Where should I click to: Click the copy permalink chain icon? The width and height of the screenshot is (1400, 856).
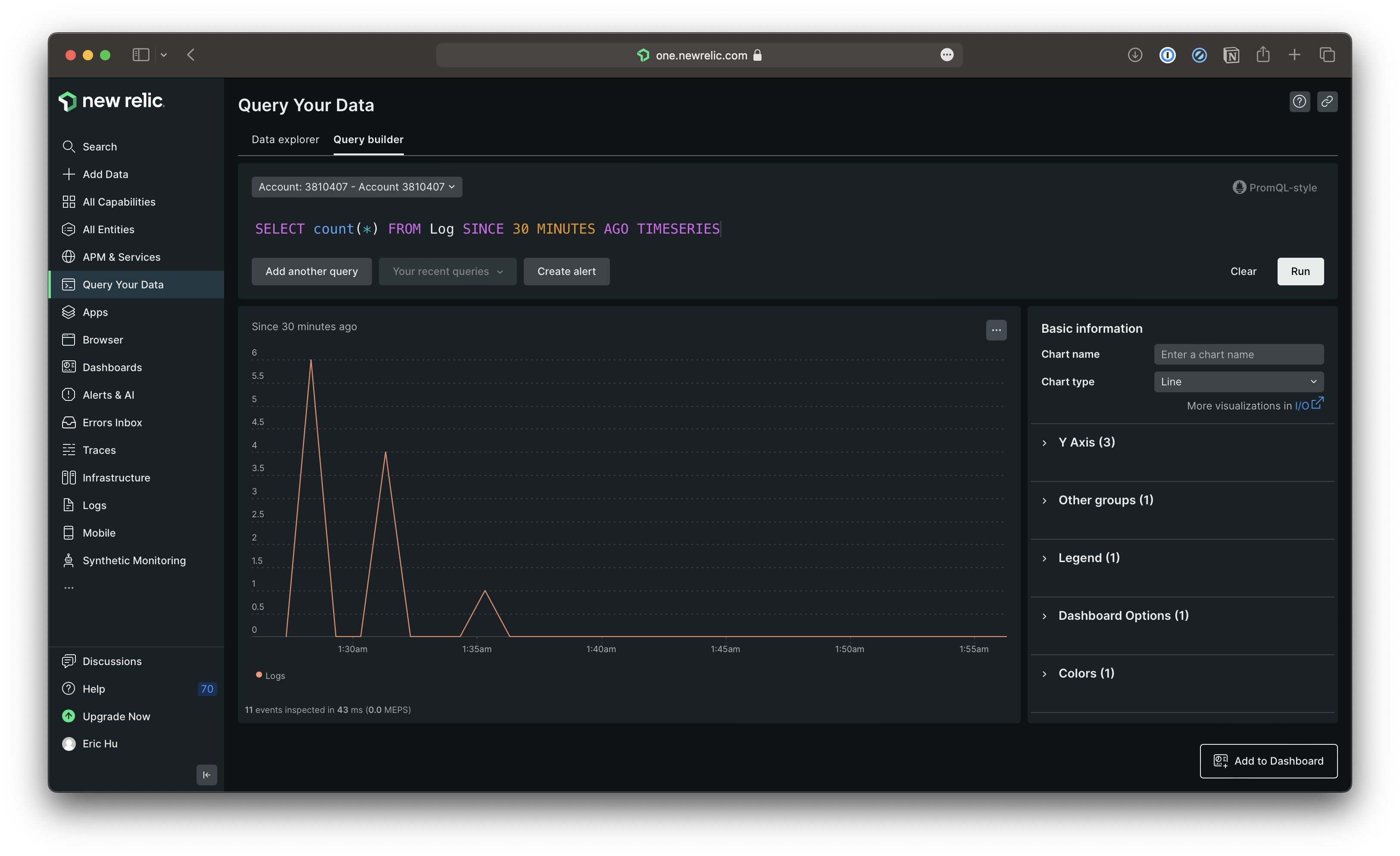click(x=1327, y=102)
